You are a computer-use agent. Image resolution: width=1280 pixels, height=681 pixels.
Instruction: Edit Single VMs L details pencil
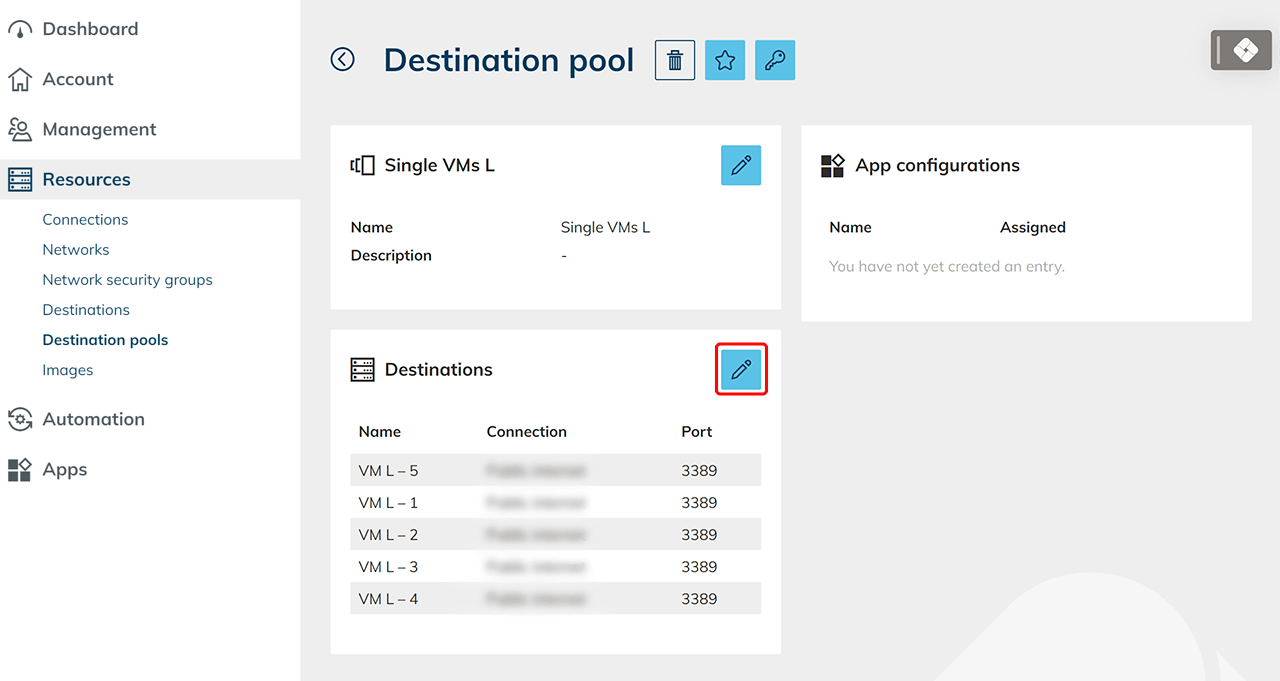click(741, 165)
